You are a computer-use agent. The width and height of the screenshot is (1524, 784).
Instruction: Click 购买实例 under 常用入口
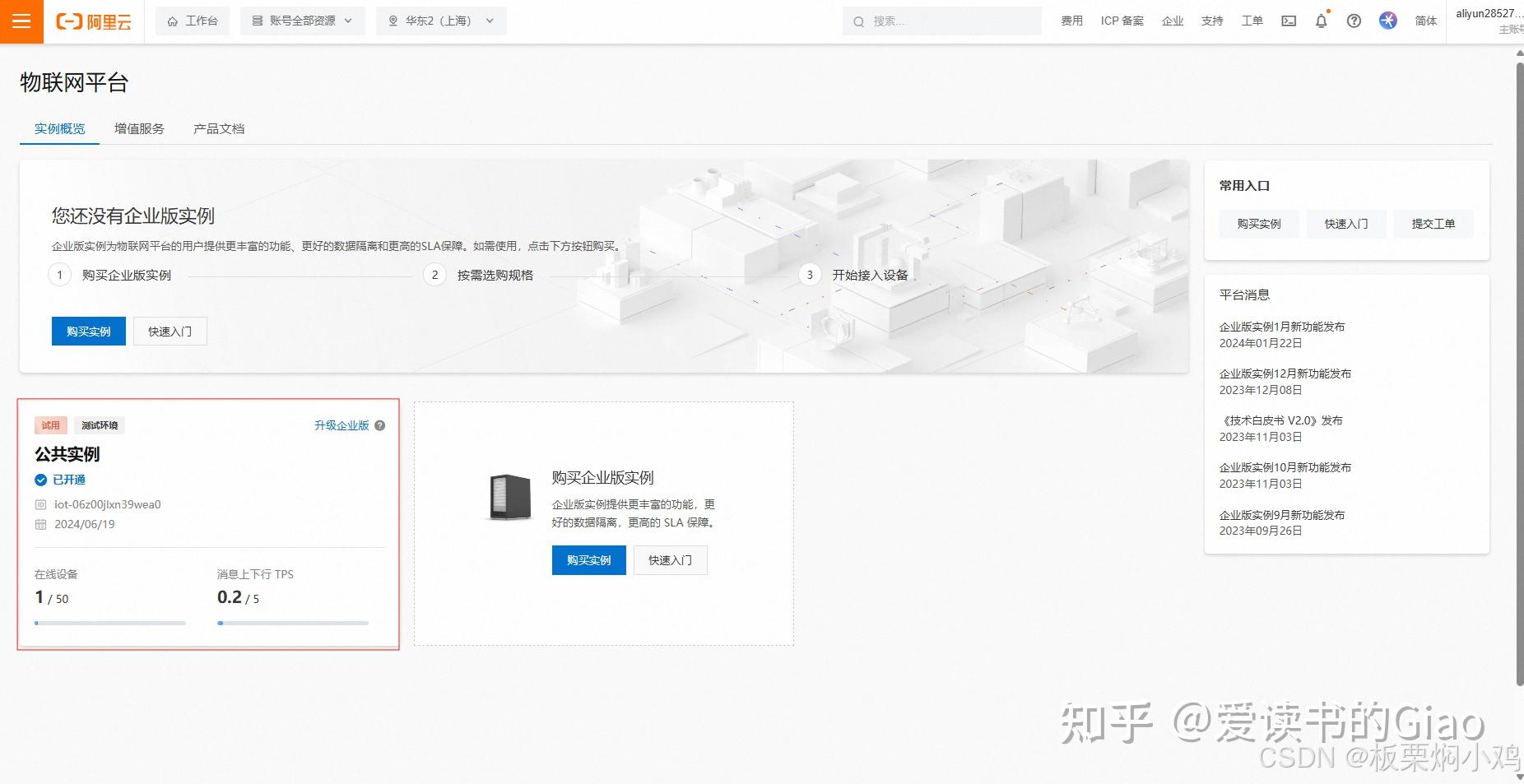tap(1259, 224)
